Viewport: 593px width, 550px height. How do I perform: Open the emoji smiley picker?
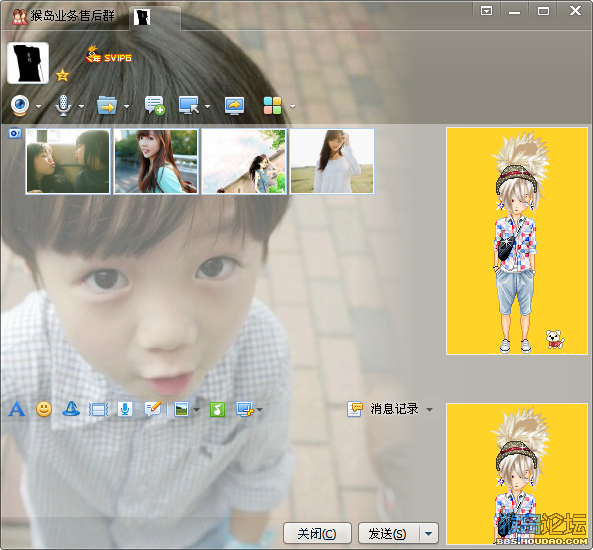coord(44,409)
